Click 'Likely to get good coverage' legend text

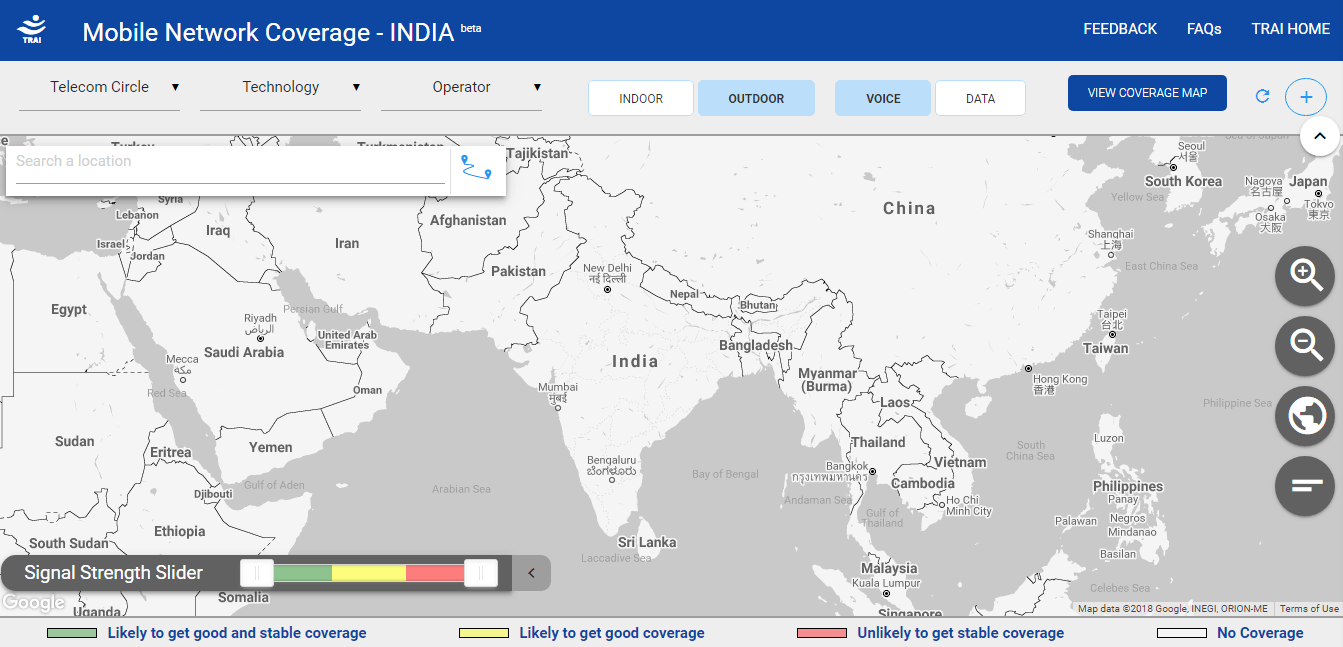coord(612,633)
